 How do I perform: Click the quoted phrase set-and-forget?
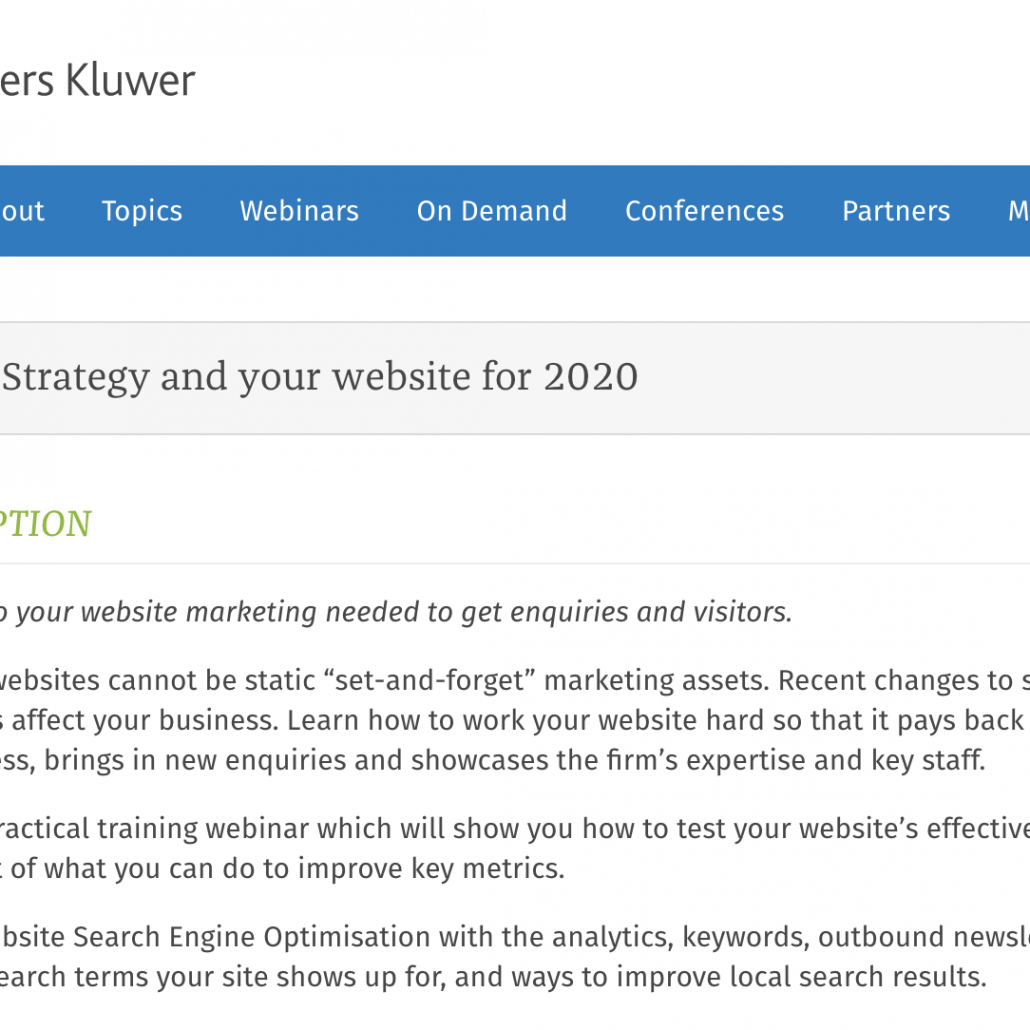(x=418, y=680)
